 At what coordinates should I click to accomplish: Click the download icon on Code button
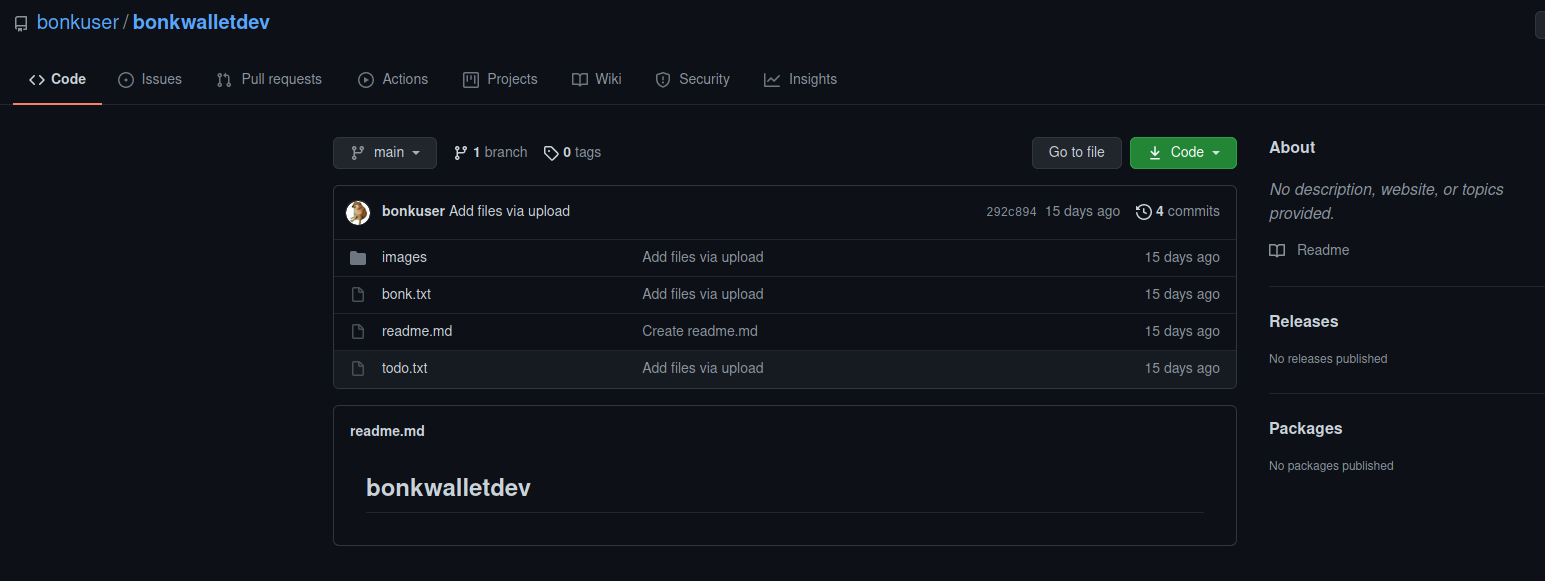[x=1155, y=152]
